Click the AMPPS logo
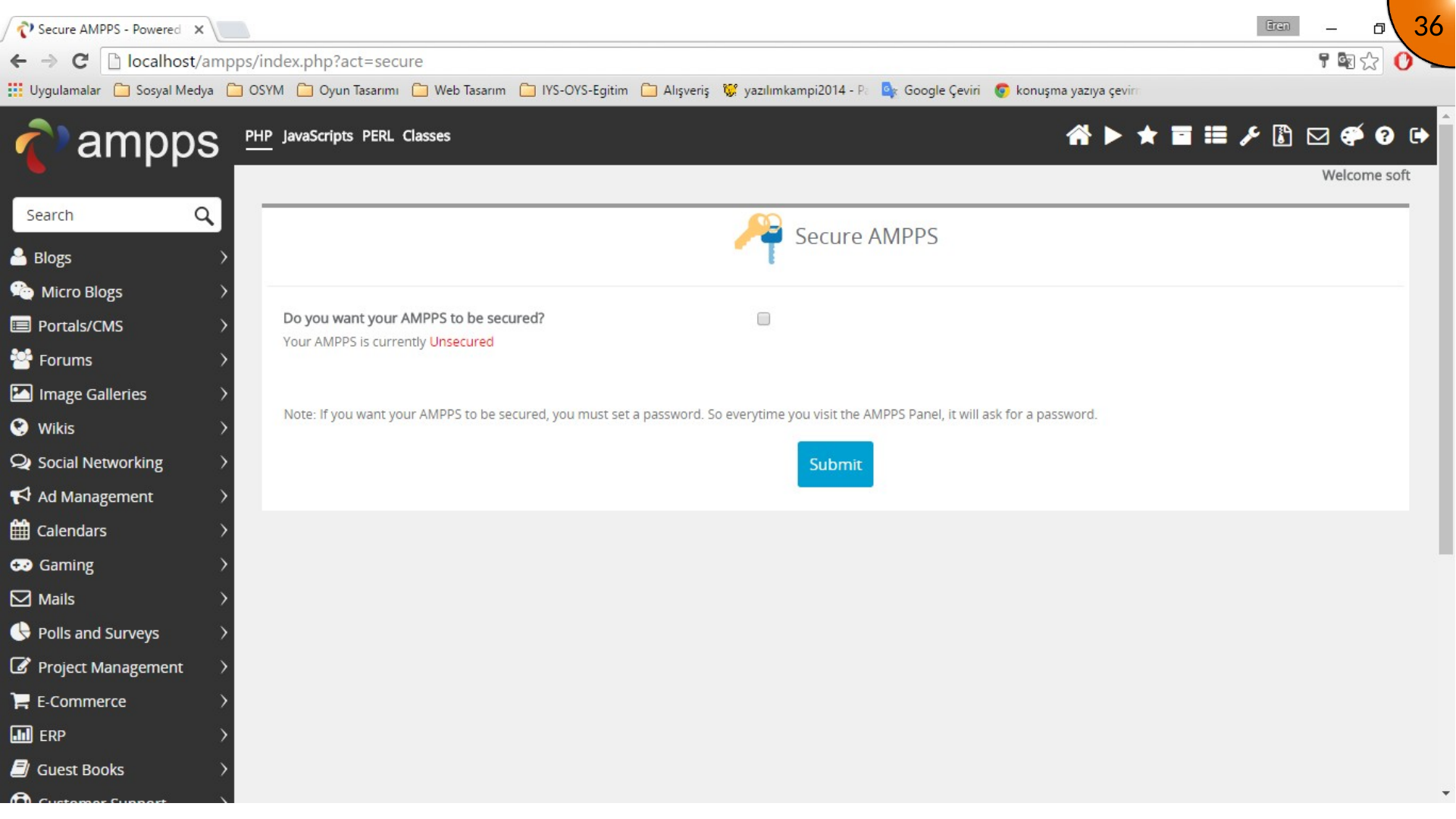 tap(117, 144)
